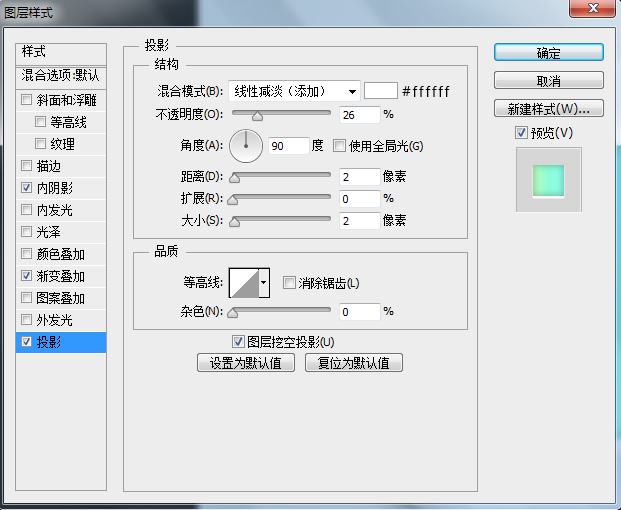Viewport: 621px width, 510px height.
Task: Expand the contour dropdown arrow
Action: [x=264, y=283]
